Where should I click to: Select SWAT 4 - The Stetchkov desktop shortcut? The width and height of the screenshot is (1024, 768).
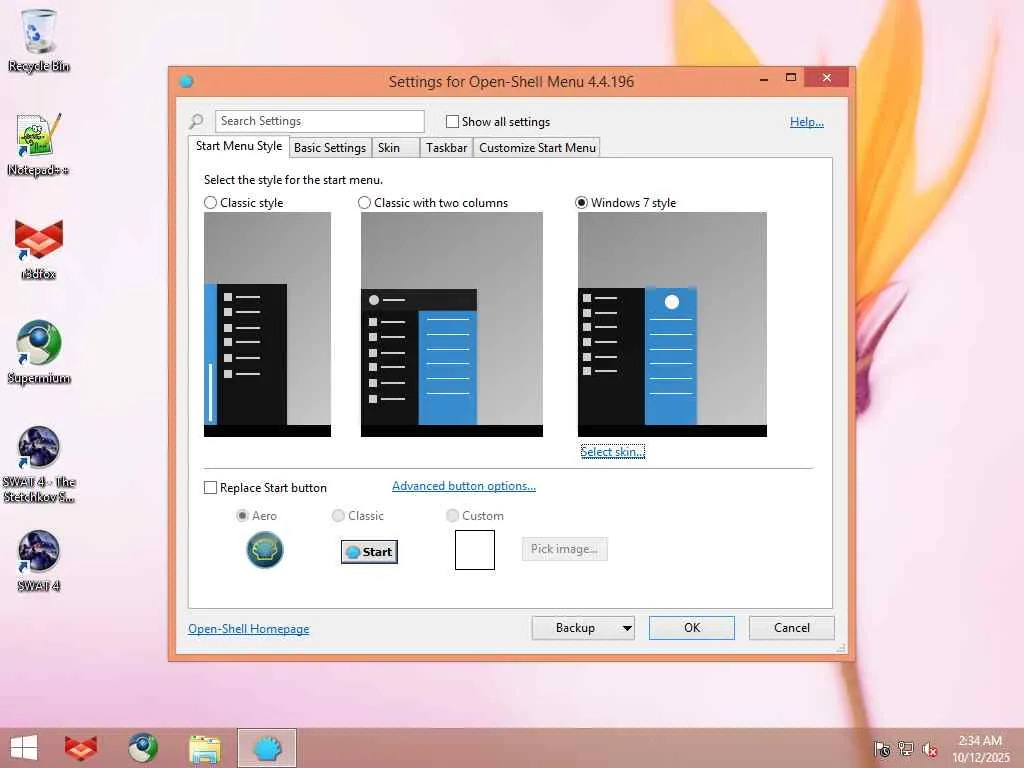39,464
